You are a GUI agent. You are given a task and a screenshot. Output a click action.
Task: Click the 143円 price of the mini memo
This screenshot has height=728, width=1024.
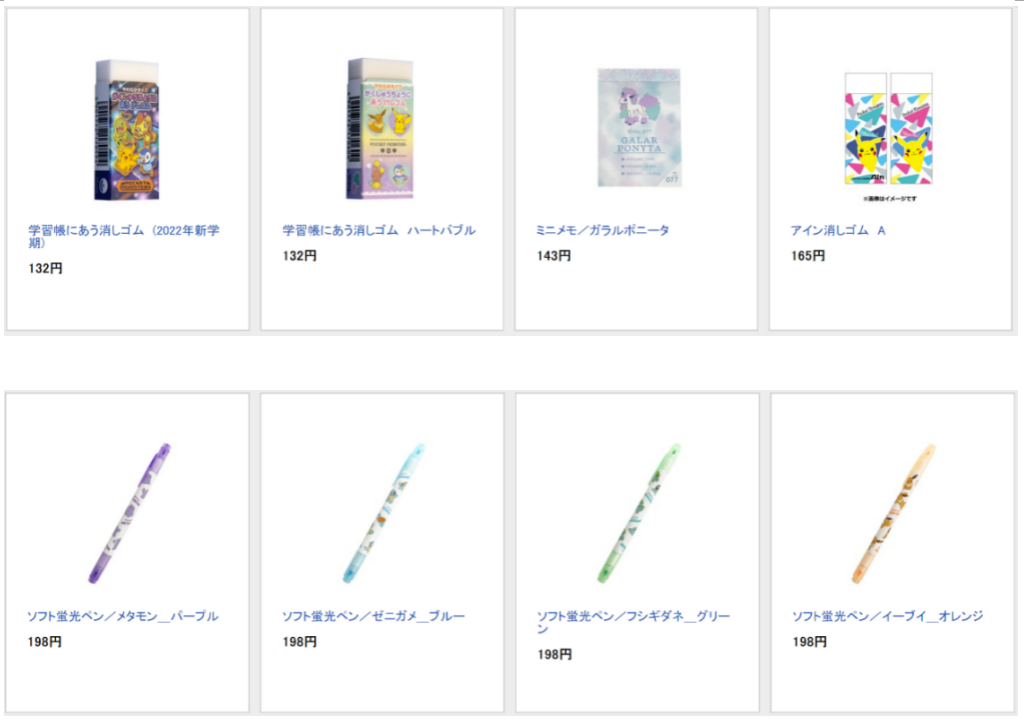point(554,256)
